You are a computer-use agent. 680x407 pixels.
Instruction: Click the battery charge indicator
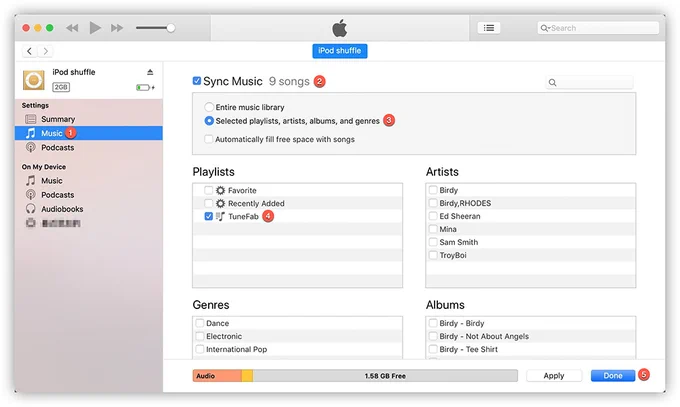click(145, 88)
